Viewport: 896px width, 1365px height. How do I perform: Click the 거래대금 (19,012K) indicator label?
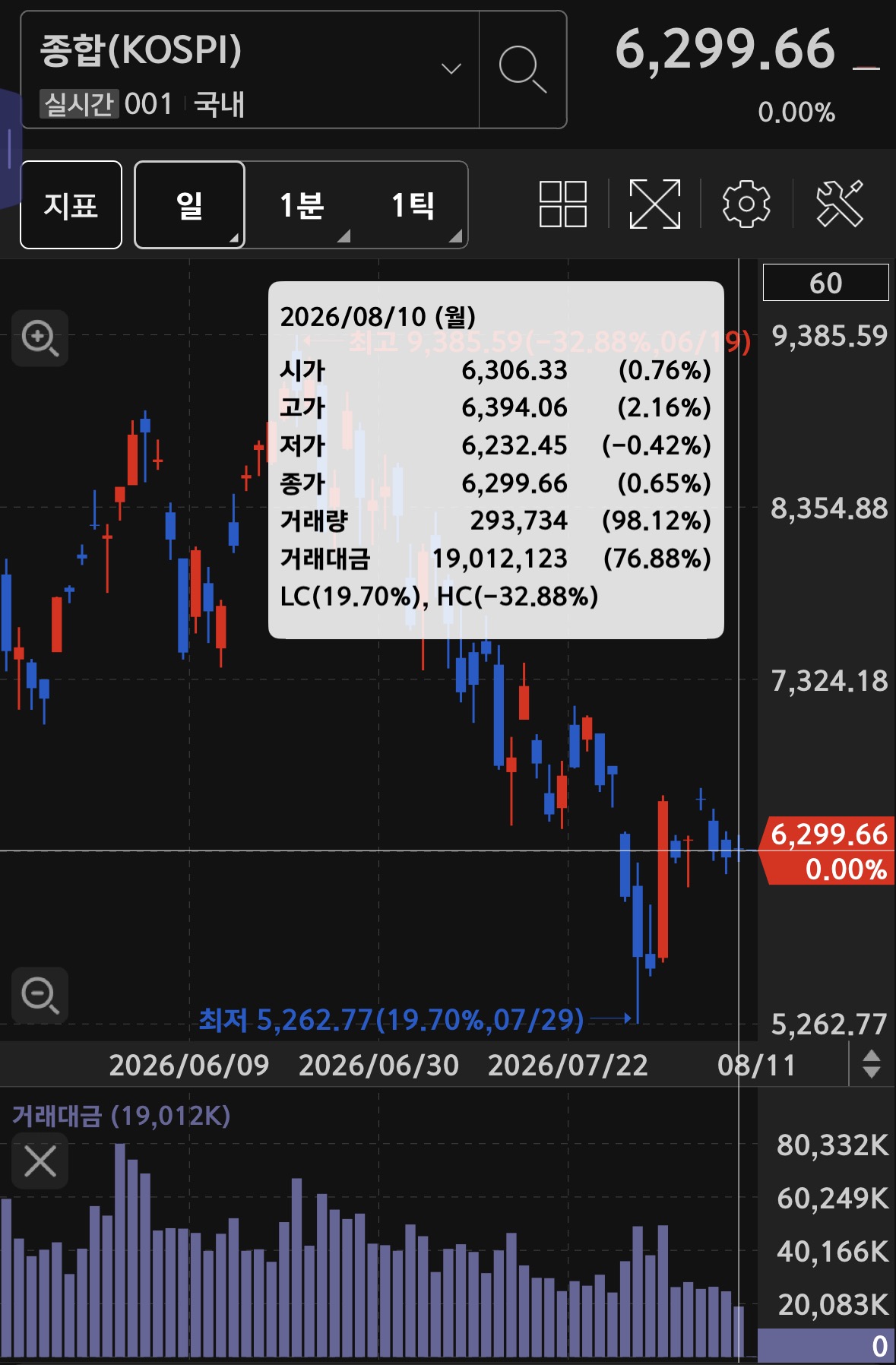click(x=122, y=1116)
